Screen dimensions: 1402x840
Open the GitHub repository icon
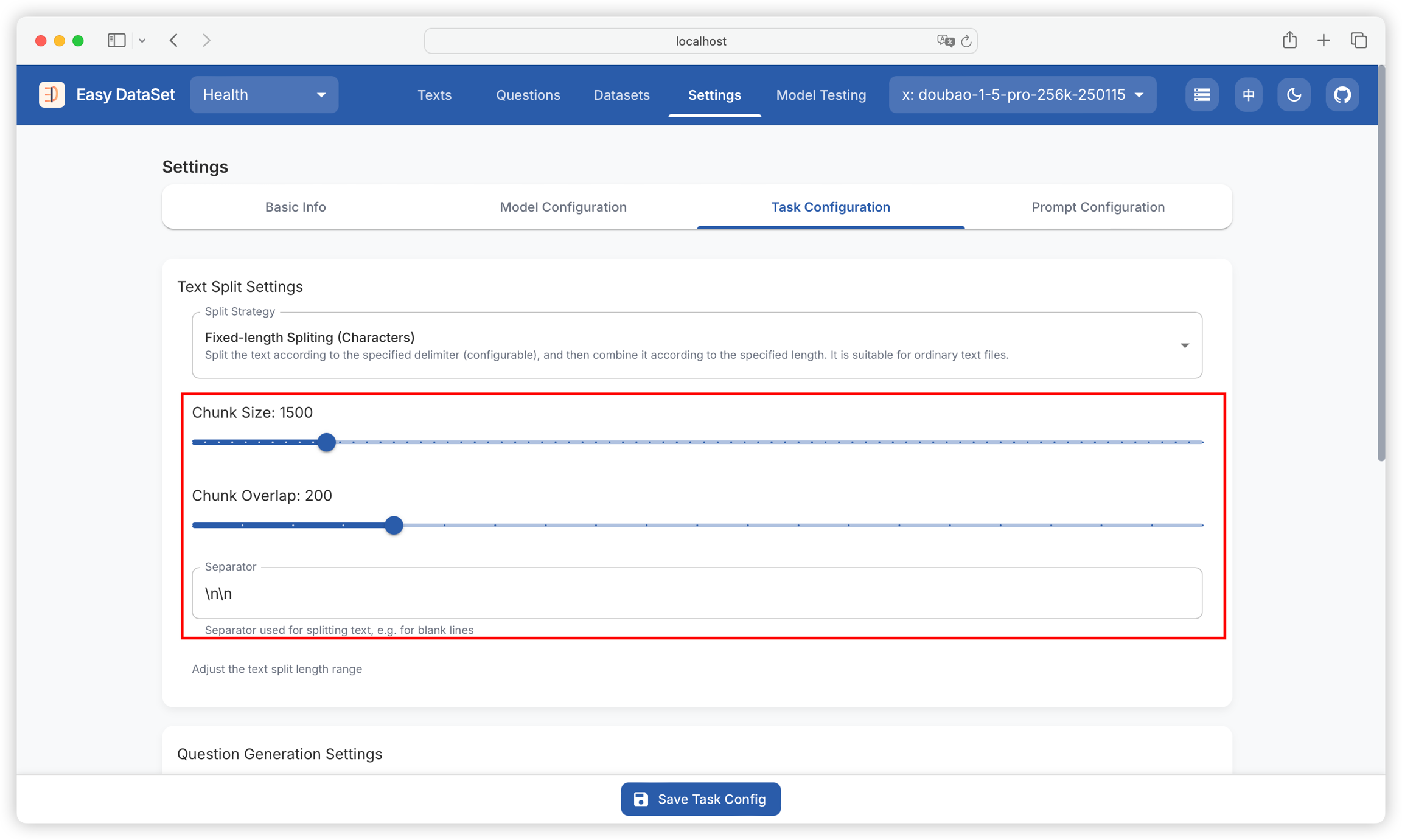(1342, 94)
